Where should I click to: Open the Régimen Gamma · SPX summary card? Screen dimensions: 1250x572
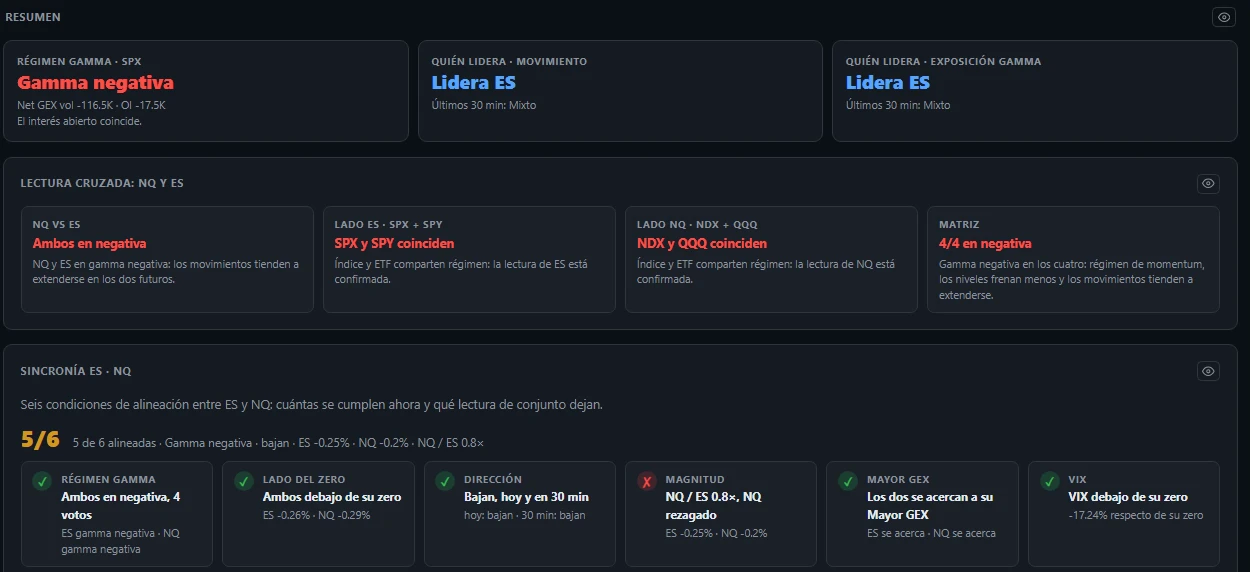206,91
